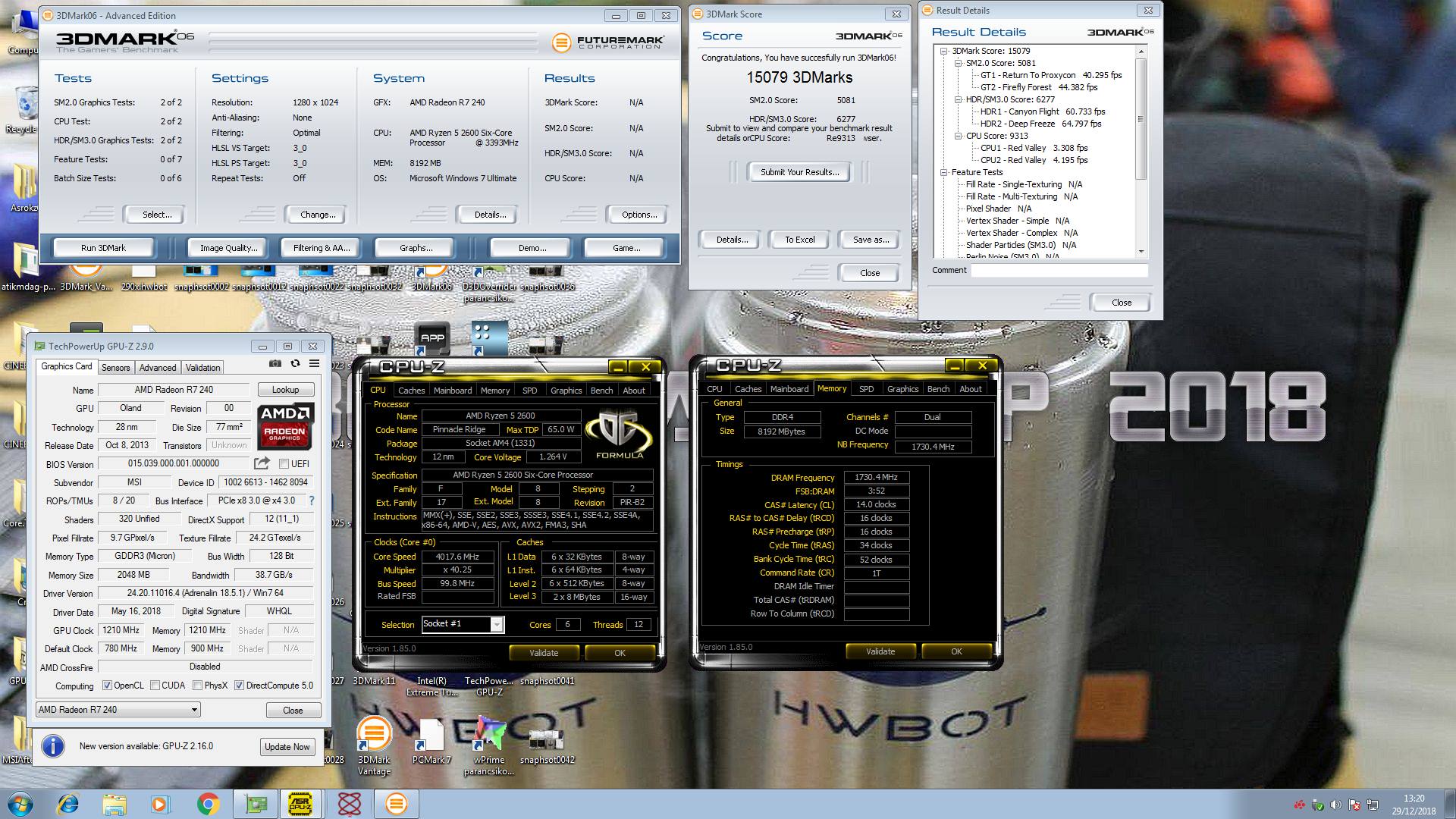
Task: Click the volume speaker icon in system tray
Action: 1335,805
